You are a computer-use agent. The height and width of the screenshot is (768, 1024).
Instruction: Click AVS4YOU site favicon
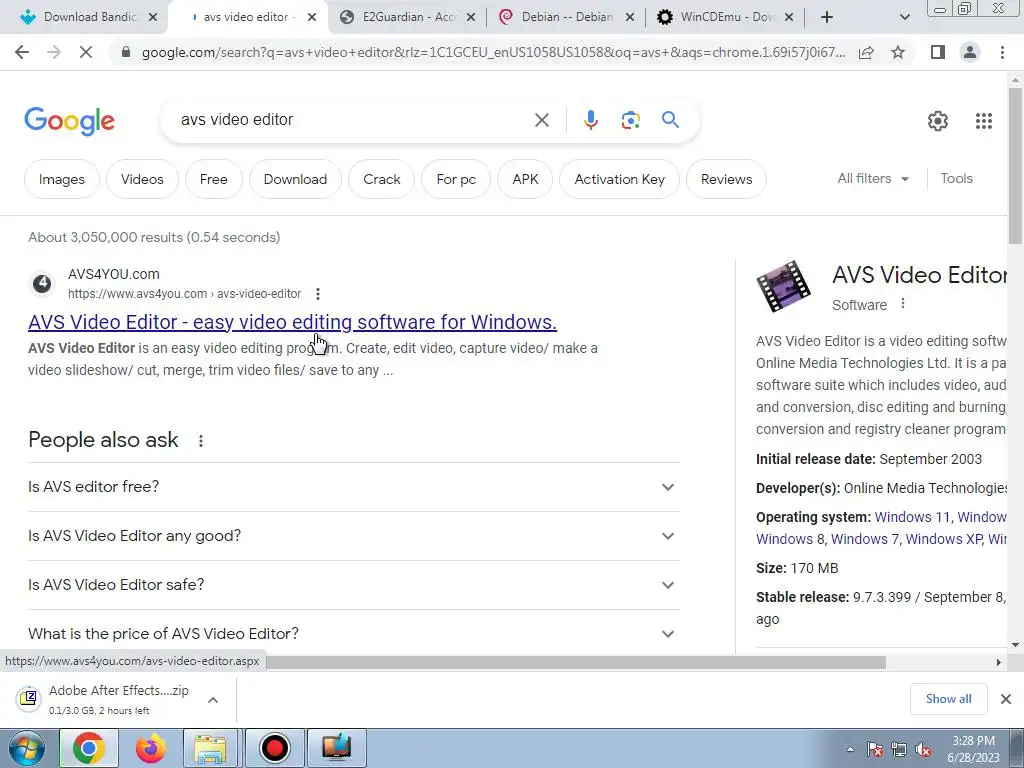point(42,283)
